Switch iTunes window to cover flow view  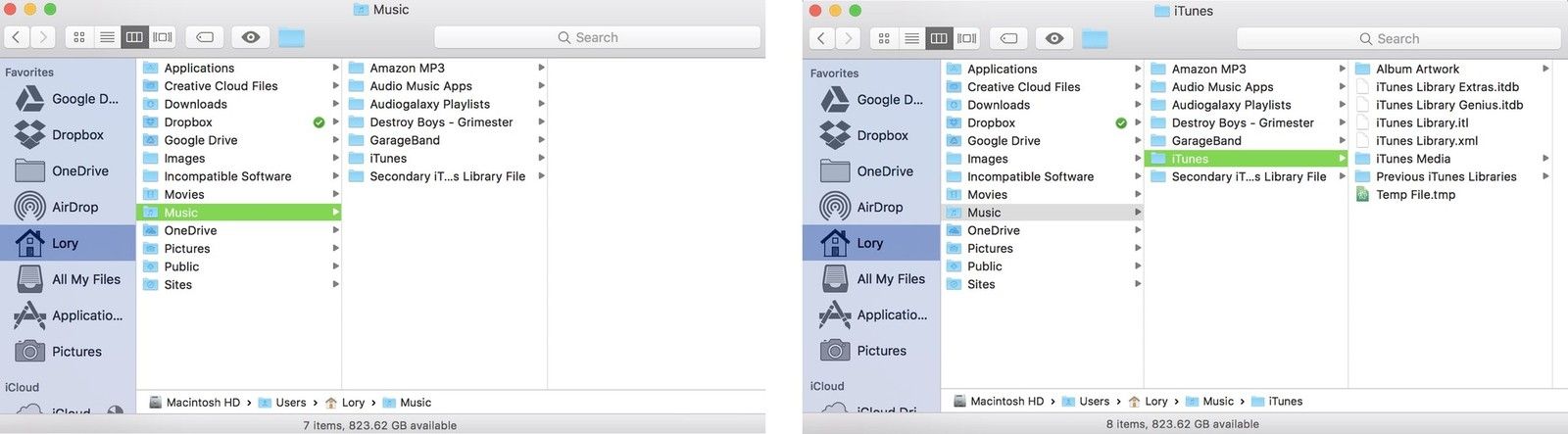tap(966, 38)
